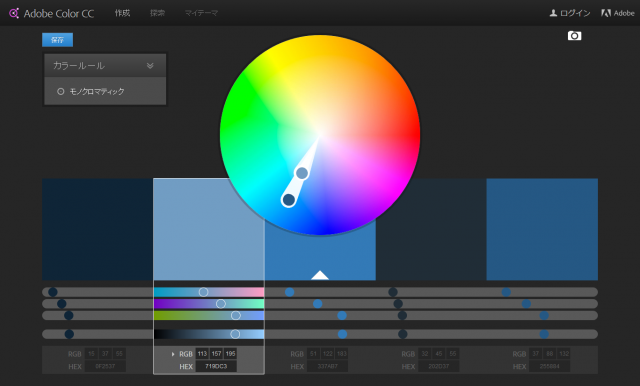Click the Adobe Color CC title text
Image resolution: width=640 pixels, height=386 pixels.
coord(59,13)
